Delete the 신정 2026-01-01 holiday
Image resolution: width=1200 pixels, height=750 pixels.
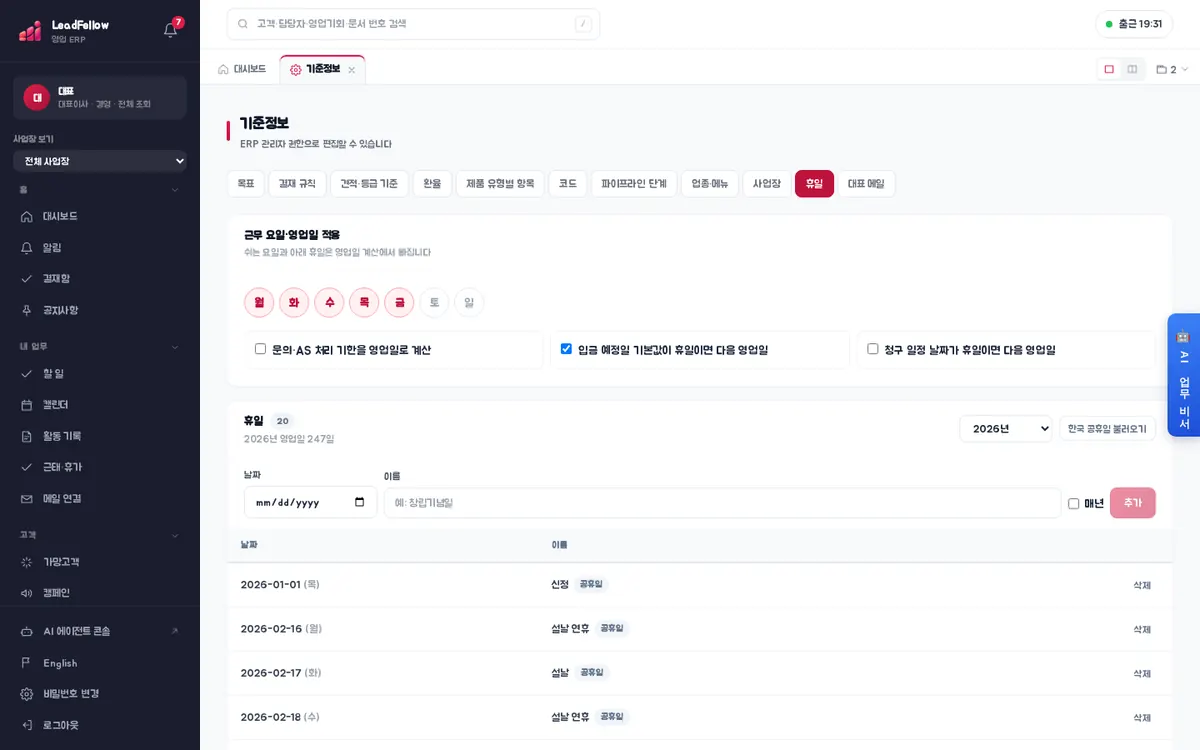[x=1142, y=585]
